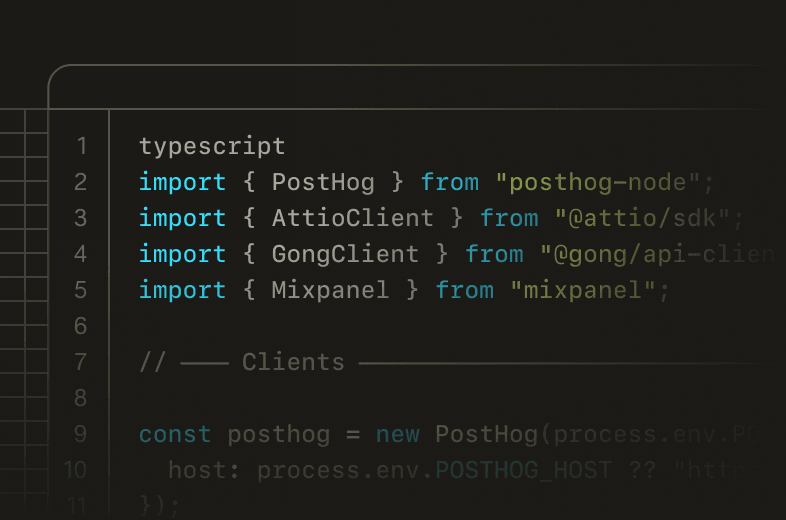
Task: Click the const keyword on line 9
Action: tap(175, 435)
